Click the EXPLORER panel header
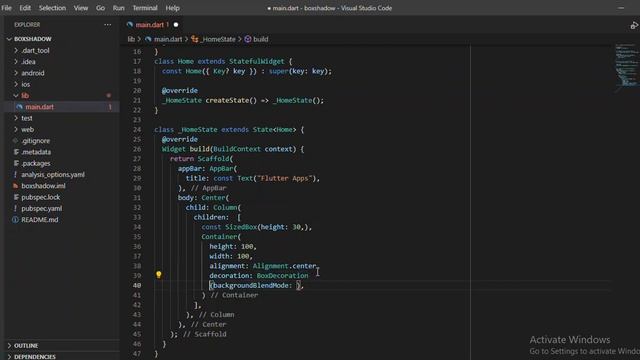640x360 pixels. 27,25
